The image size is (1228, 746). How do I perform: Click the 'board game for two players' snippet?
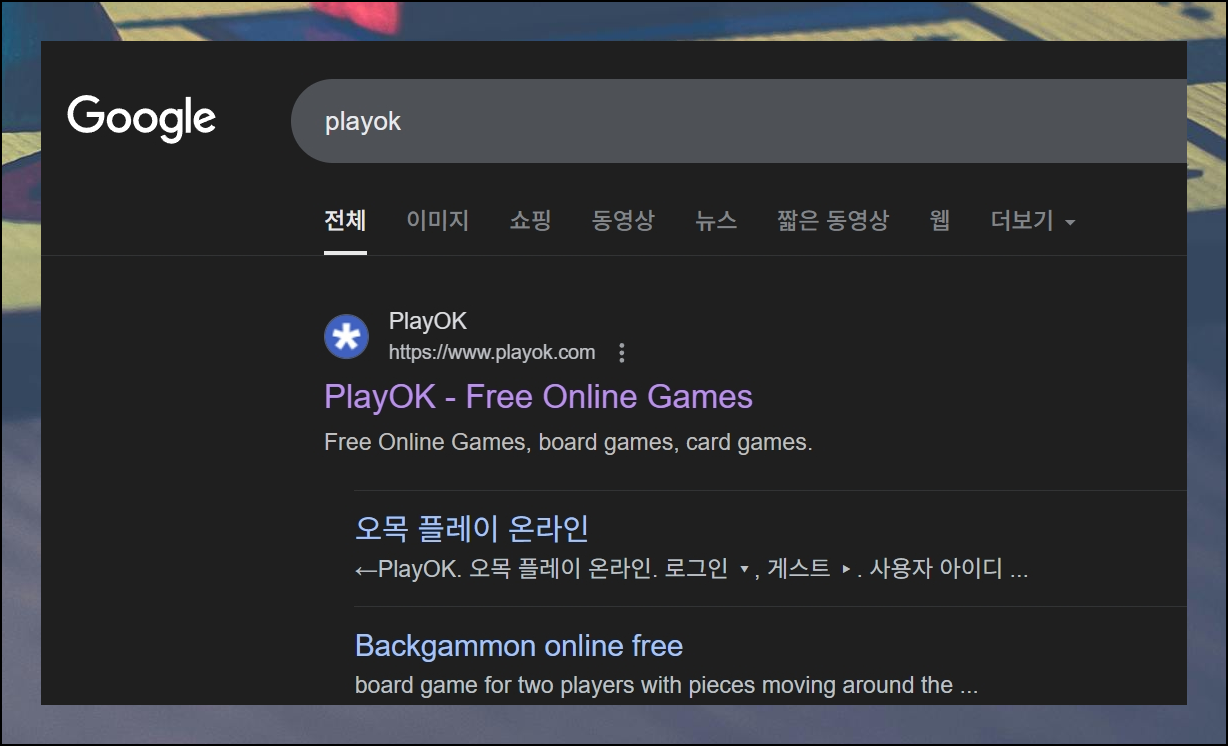coord(666,686)
